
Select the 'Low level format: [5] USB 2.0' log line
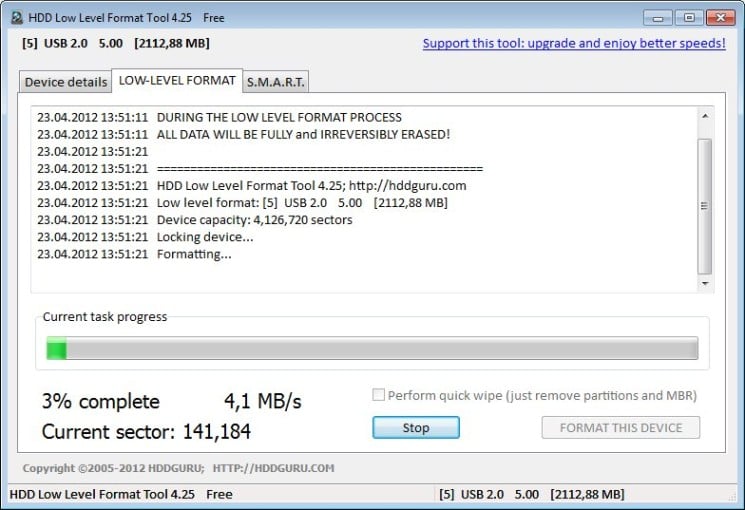(242, 203)
